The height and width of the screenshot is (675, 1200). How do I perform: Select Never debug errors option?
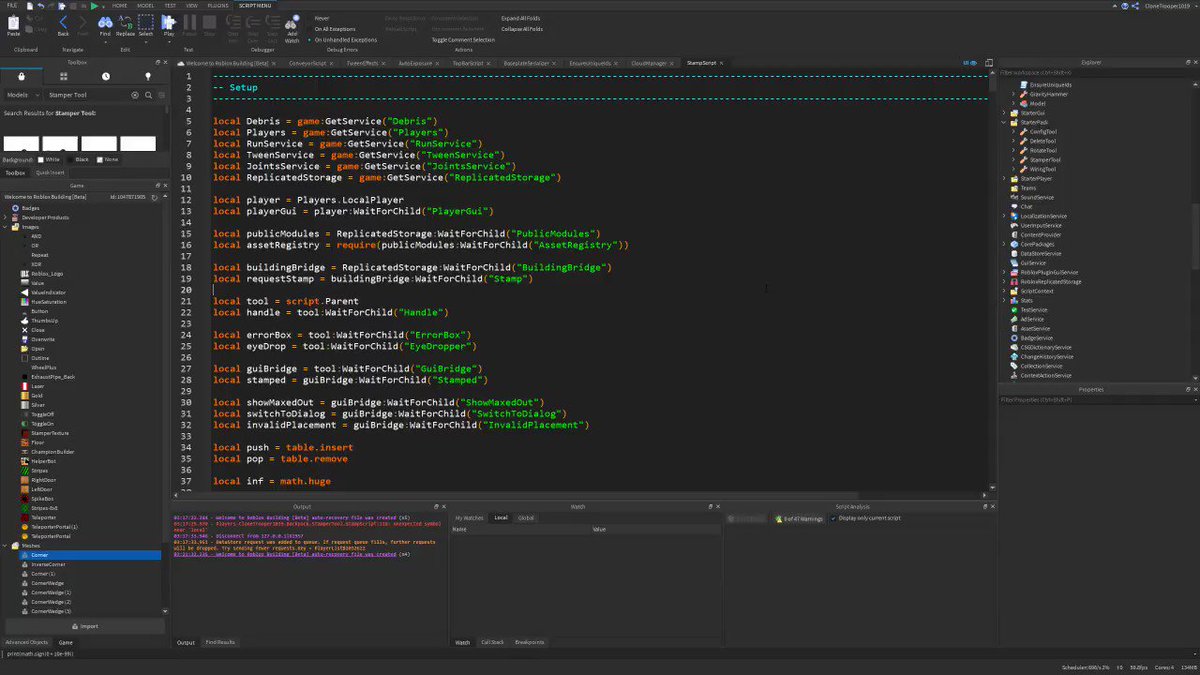(321, 18)
